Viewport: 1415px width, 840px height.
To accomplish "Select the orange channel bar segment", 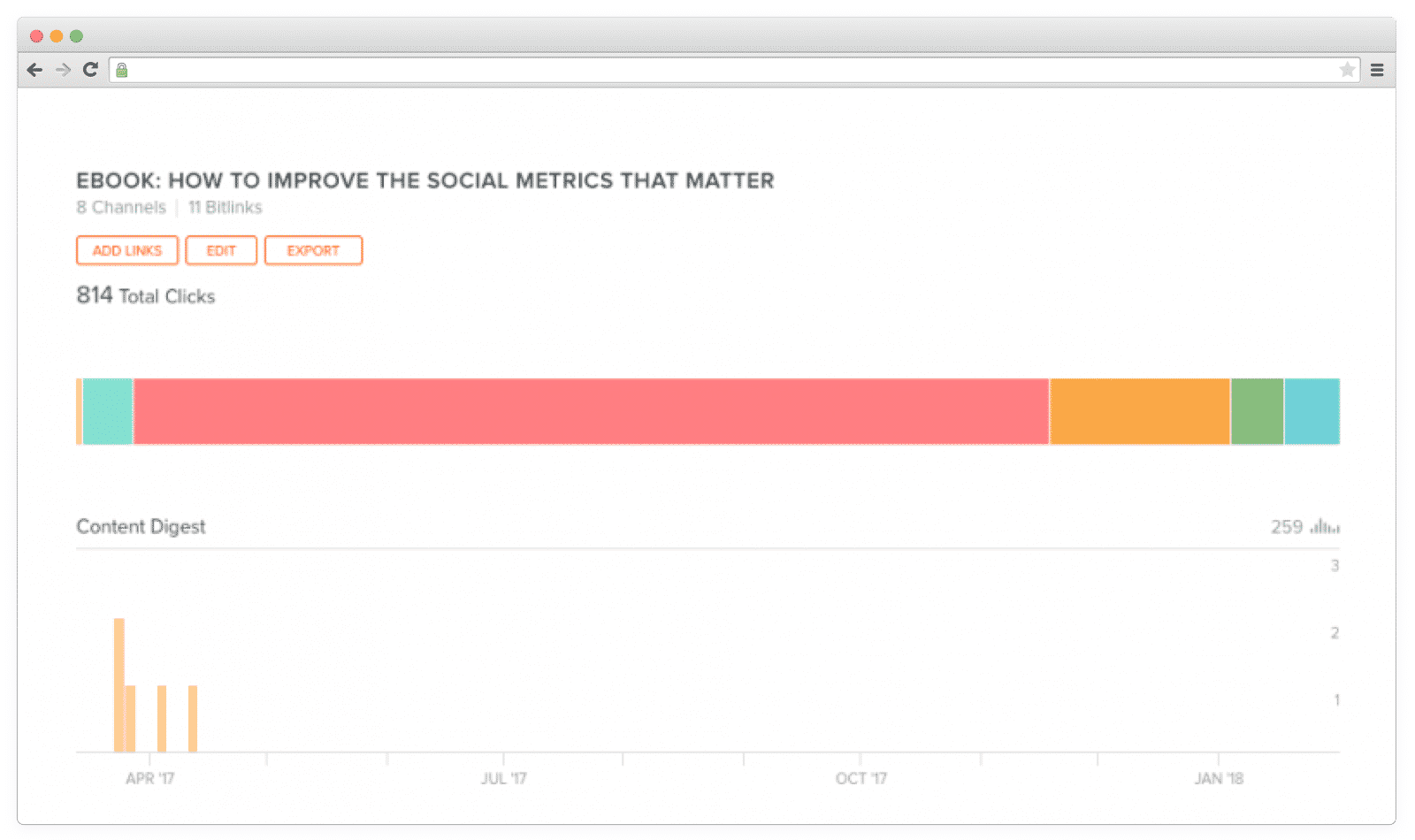I will coord(1139,411).
